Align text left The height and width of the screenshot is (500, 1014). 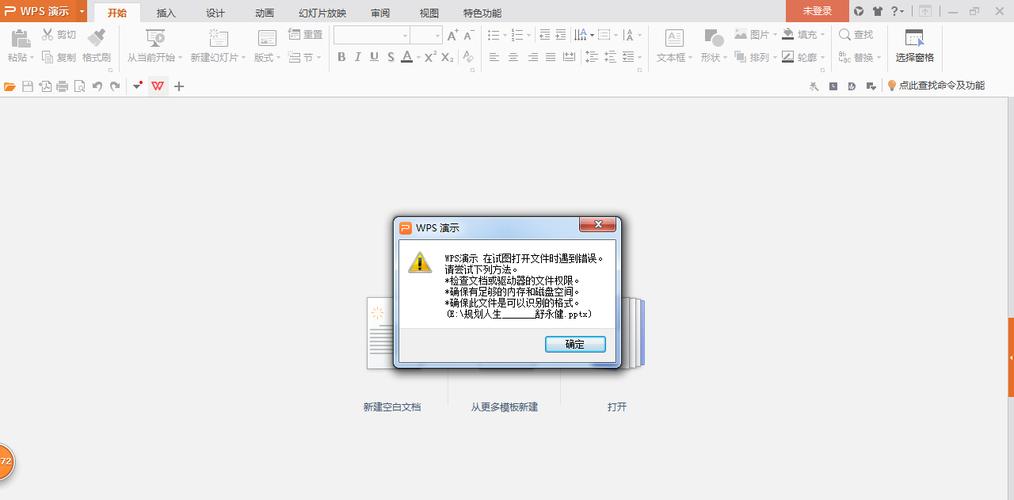(495, 57)
